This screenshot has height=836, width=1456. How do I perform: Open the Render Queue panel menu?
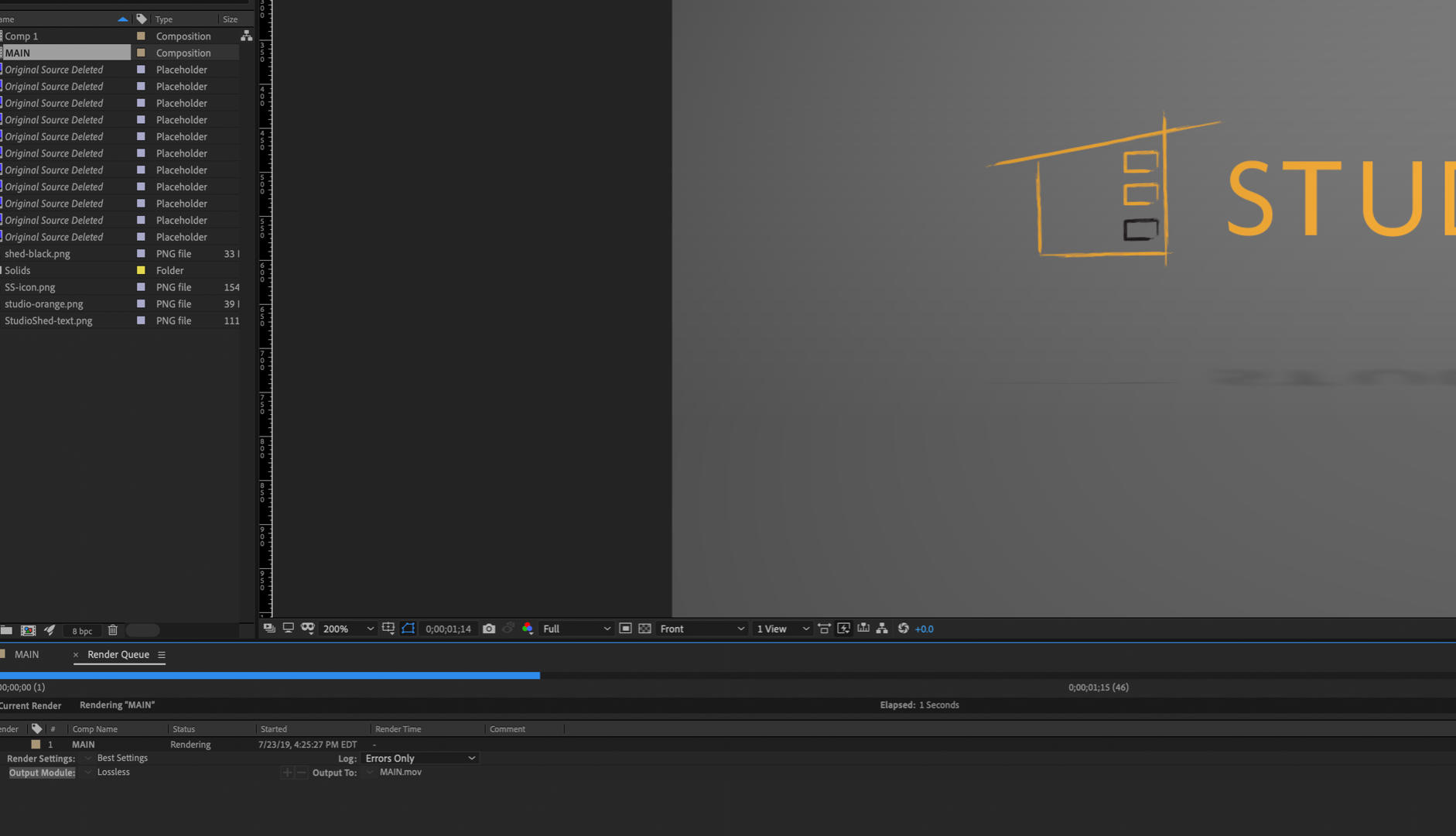point(162,655)
